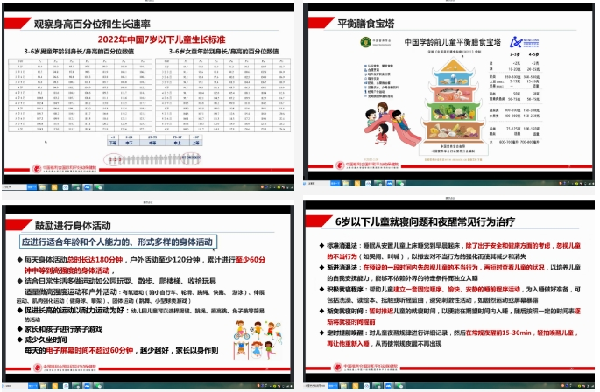Select the 观察身高百分位和生长速率 slide image
600x392 pixels.
148,96
